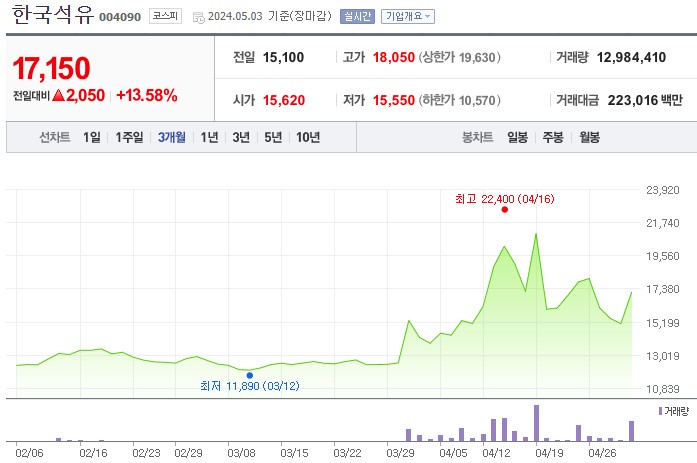Image resolution: width=697 pixels, height=463 pixels.
Task: Select the 1일 line chart tab
Action: 92,137
